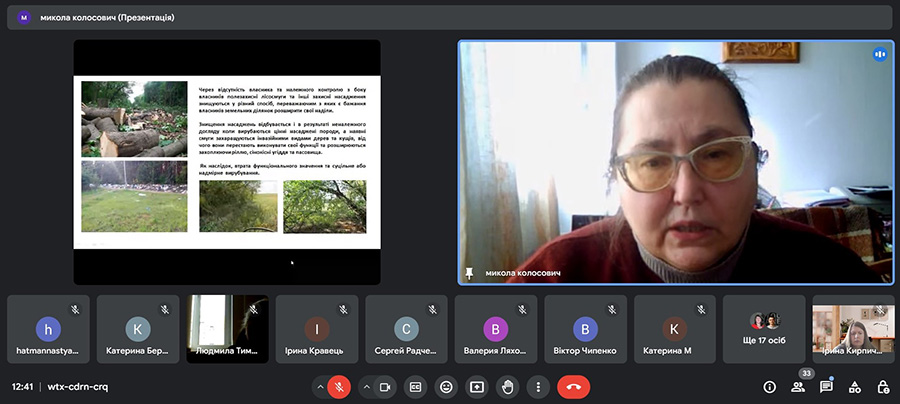900x404 pixels.
Task: Unpin the speaker video using the pin icon
Action: (469, 272)
